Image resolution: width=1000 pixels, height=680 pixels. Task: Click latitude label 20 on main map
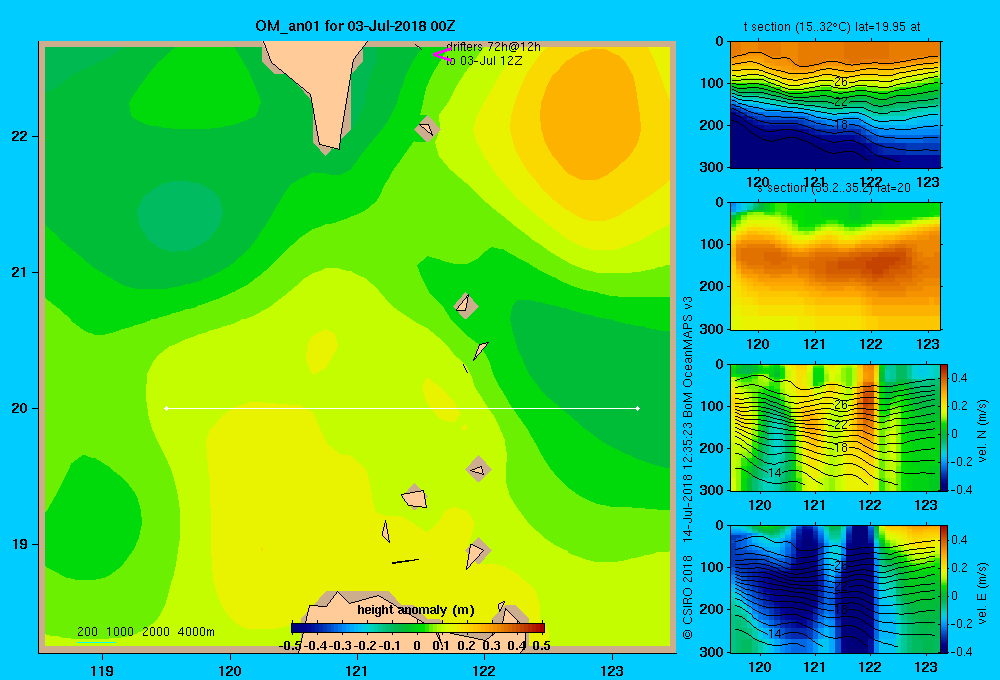point(20,408)
